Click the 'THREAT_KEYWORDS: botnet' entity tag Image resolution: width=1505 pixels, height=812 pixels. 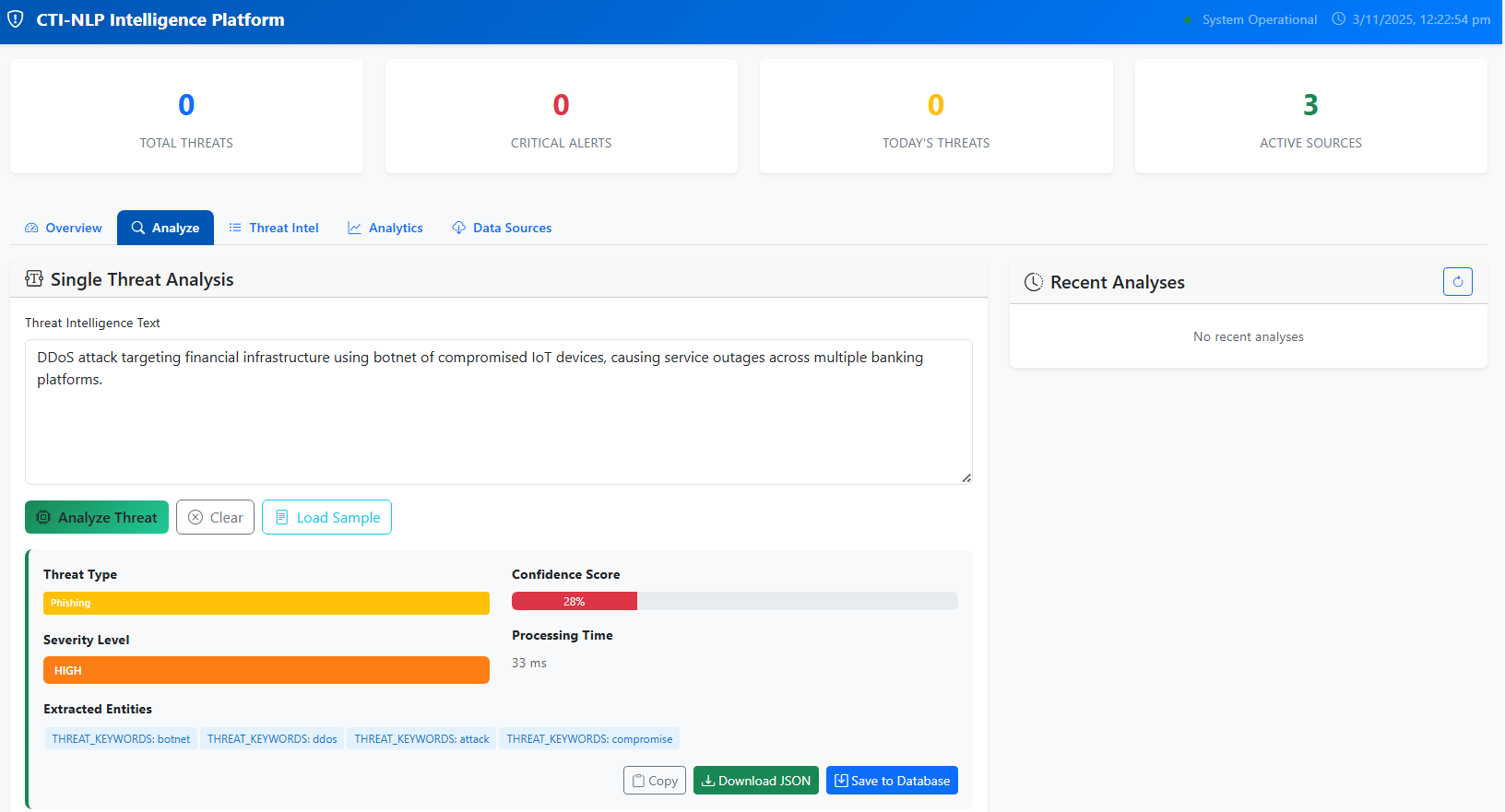pos(121,738)
